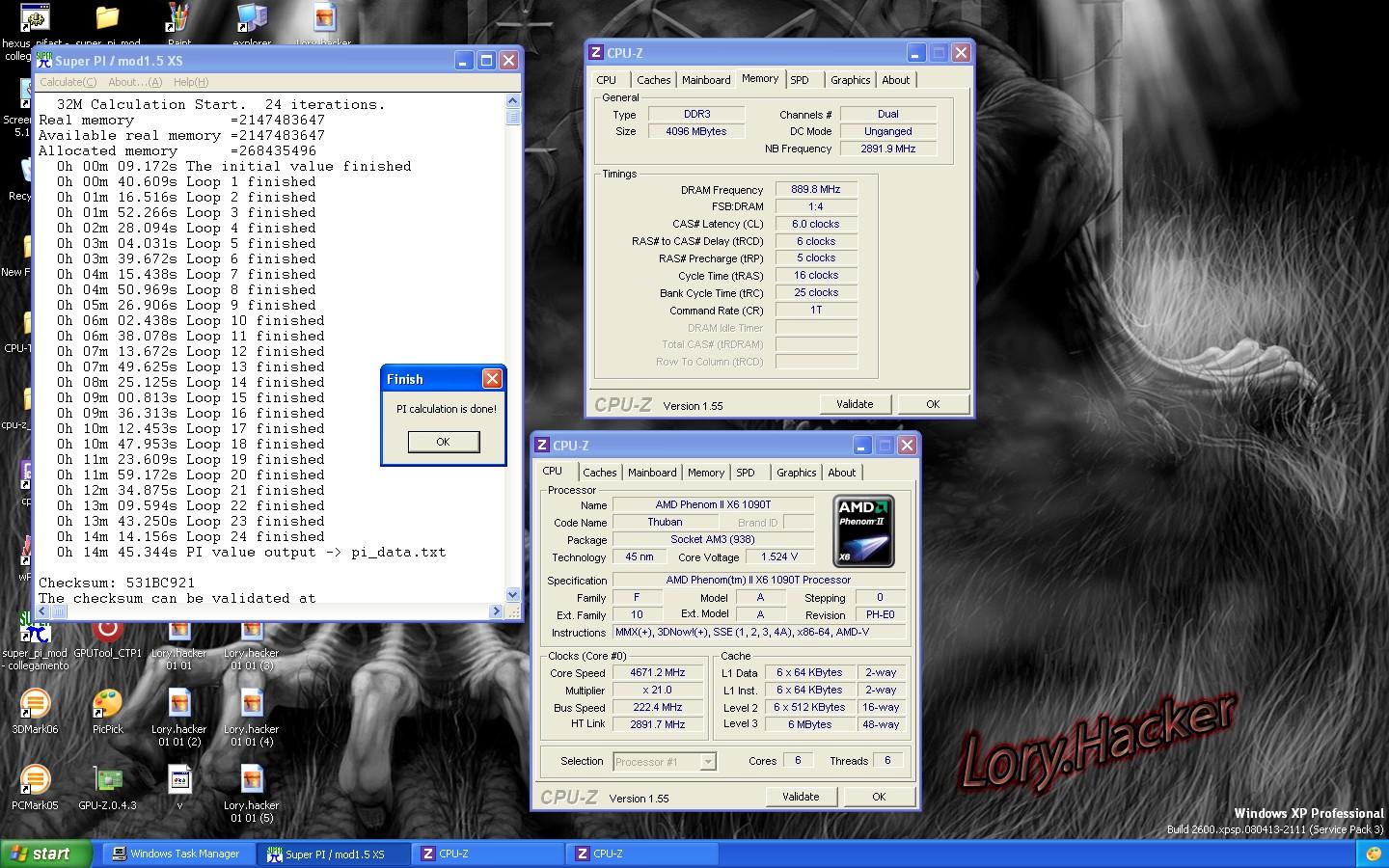Open Graphics tab in processor CPU-Z window

(x=796, y=473)
